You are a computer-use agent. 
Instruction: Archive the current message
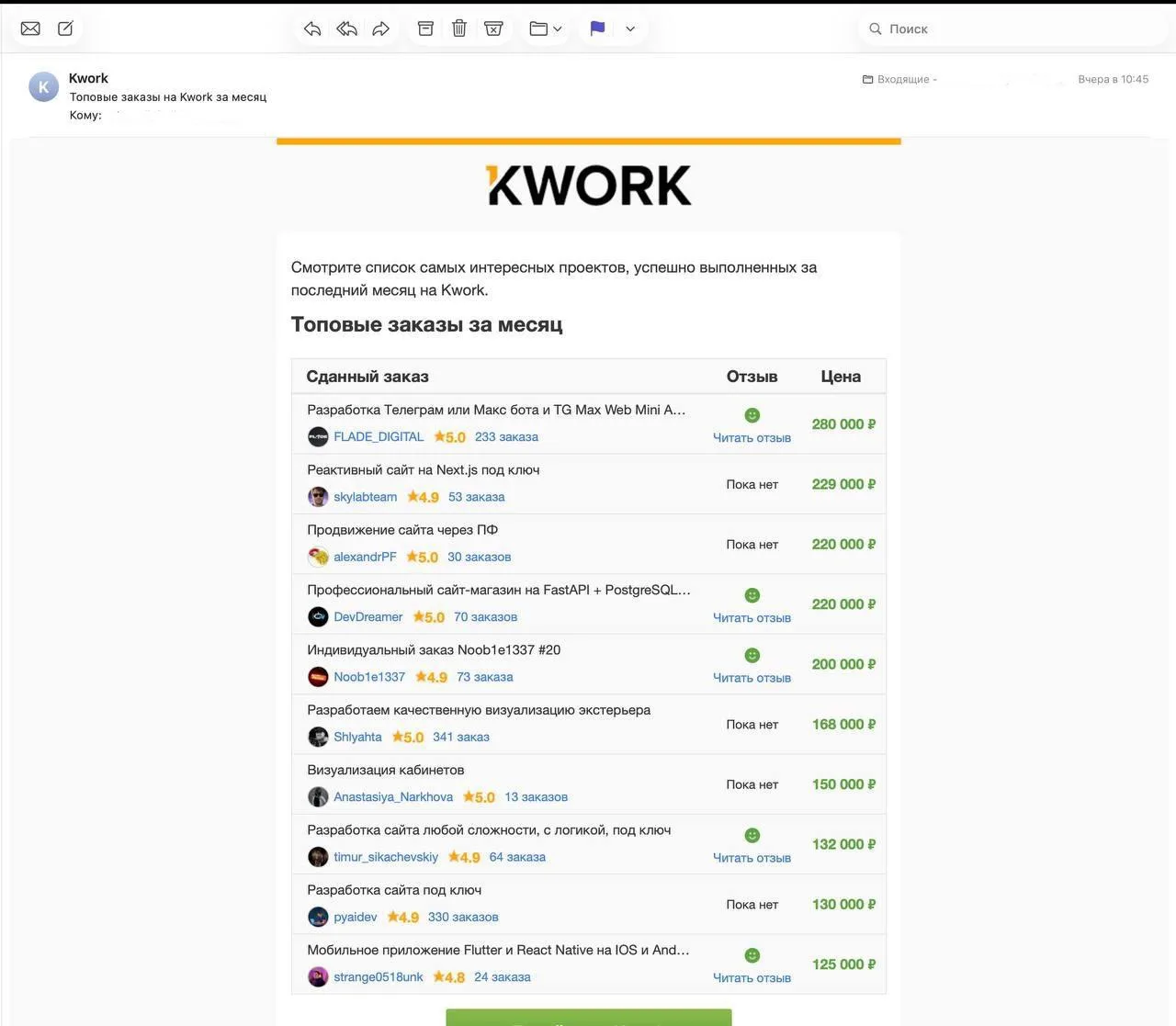coord(425,28)
